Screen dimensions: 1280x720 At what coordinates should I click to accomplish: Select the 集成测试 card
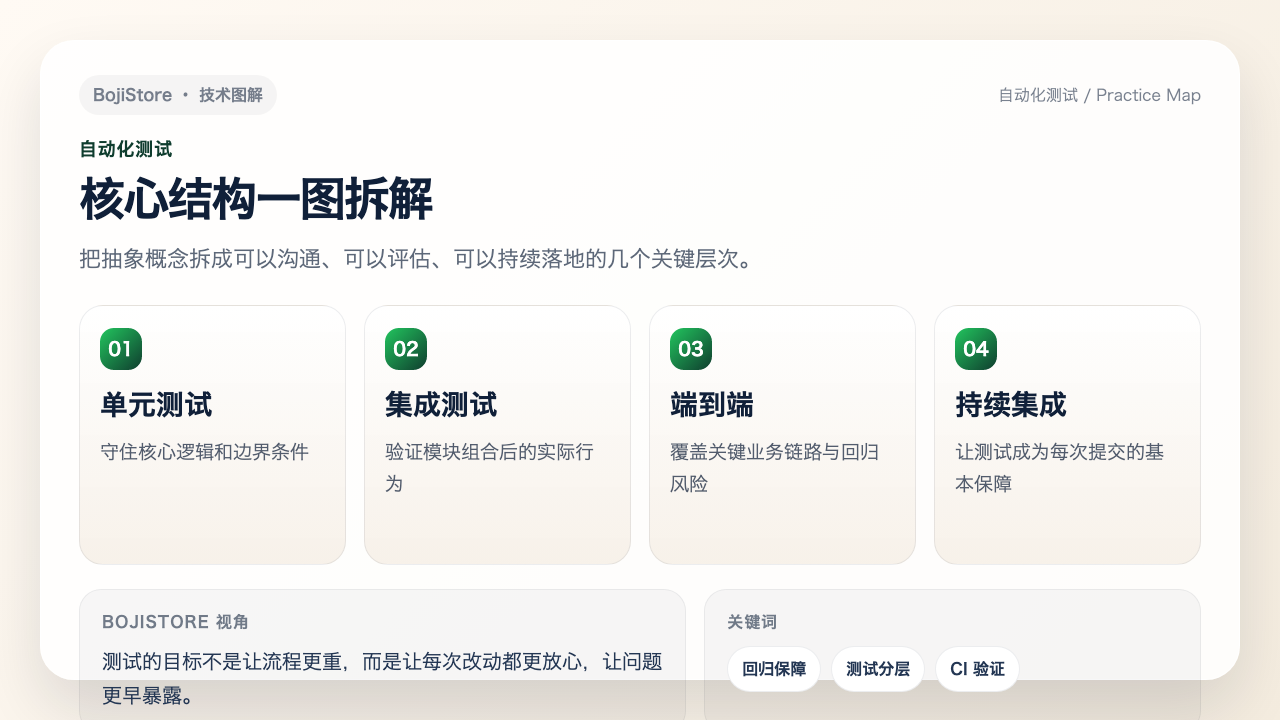coord(497,434)
